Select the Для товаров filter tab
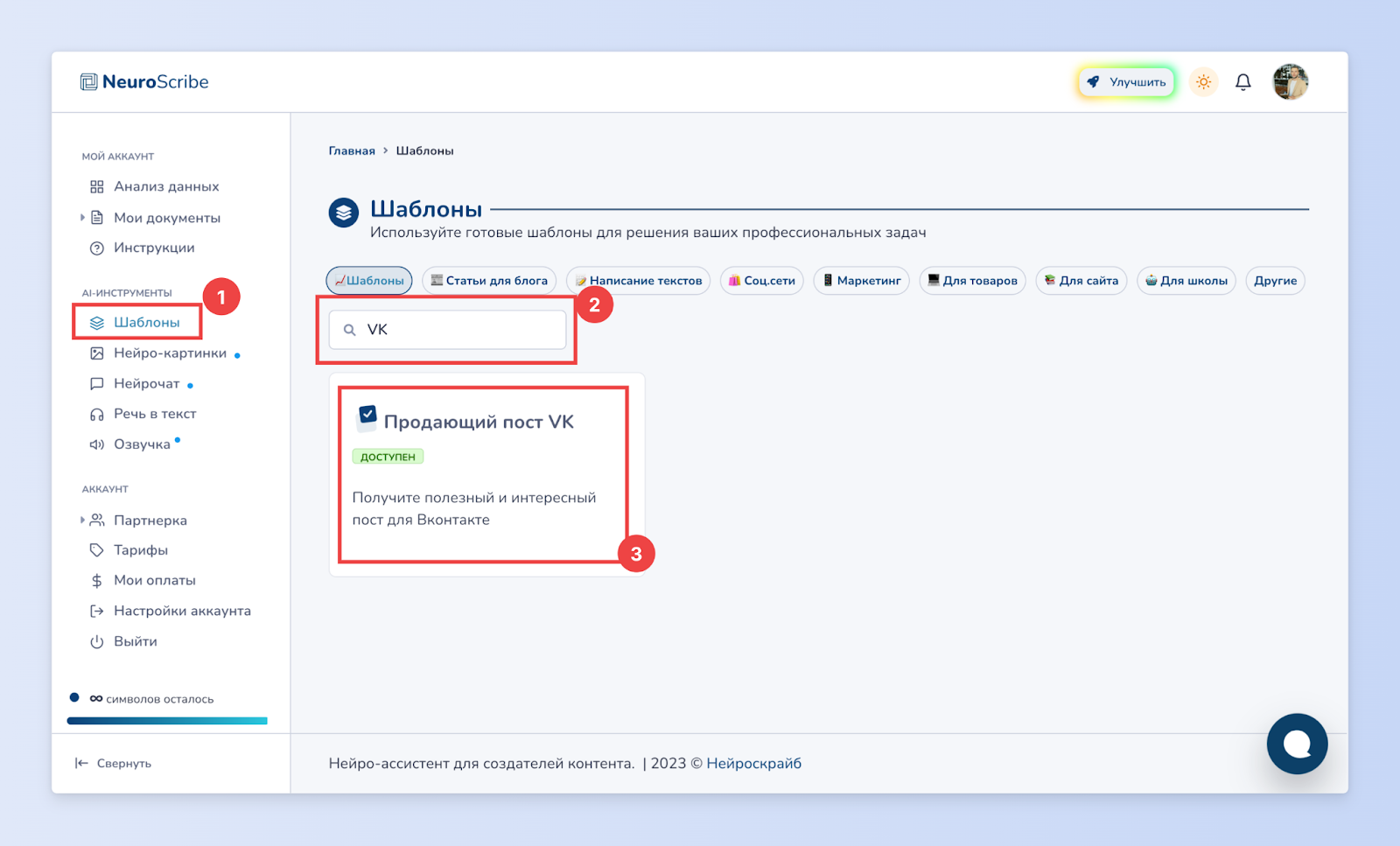Image resolution: width=1400 pixels, height=846 pixels. [x=972, y=281]
